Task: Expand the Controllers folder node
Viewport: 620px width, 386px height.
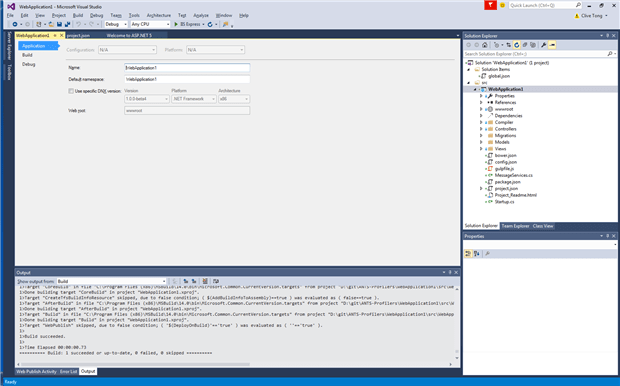Action: click(x=481, y=129)
